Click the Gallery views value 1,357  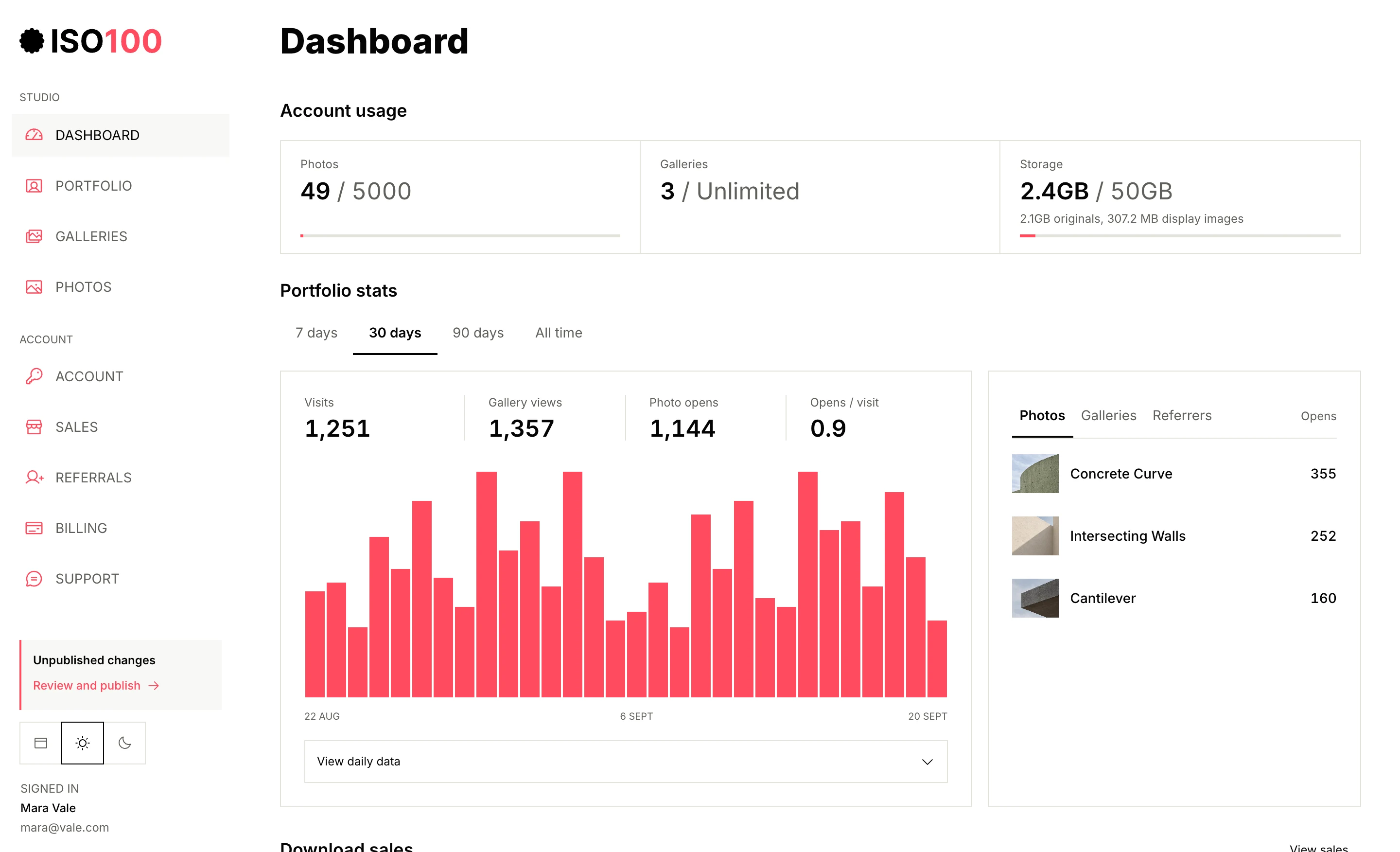pos(522,428)
